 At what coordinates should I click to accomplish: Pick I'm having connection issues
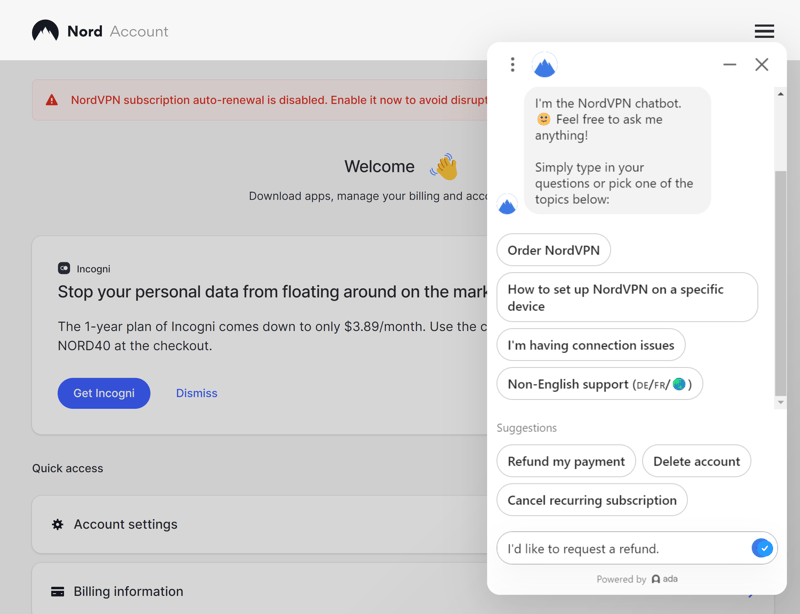591,345
